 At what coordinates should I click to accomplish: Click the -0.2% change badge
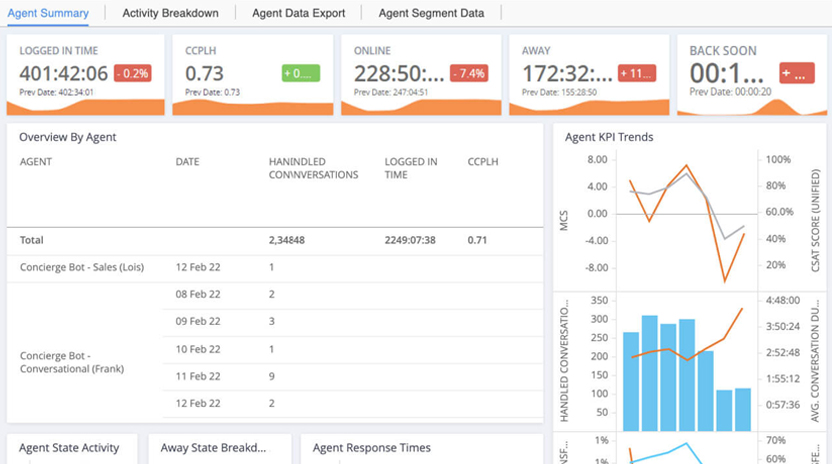pyautogui.click(x=133, y=73)
